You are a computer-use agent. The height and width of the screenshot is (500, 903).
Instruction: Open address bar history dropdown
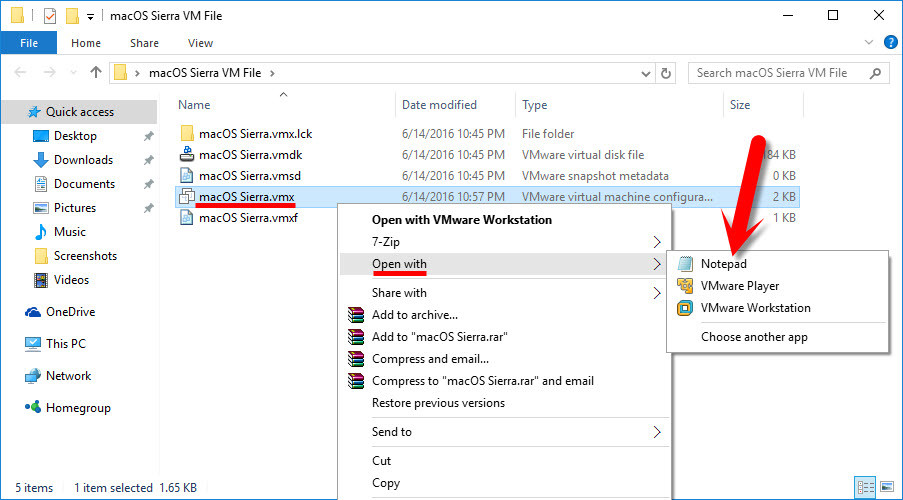tap(646, 73)
